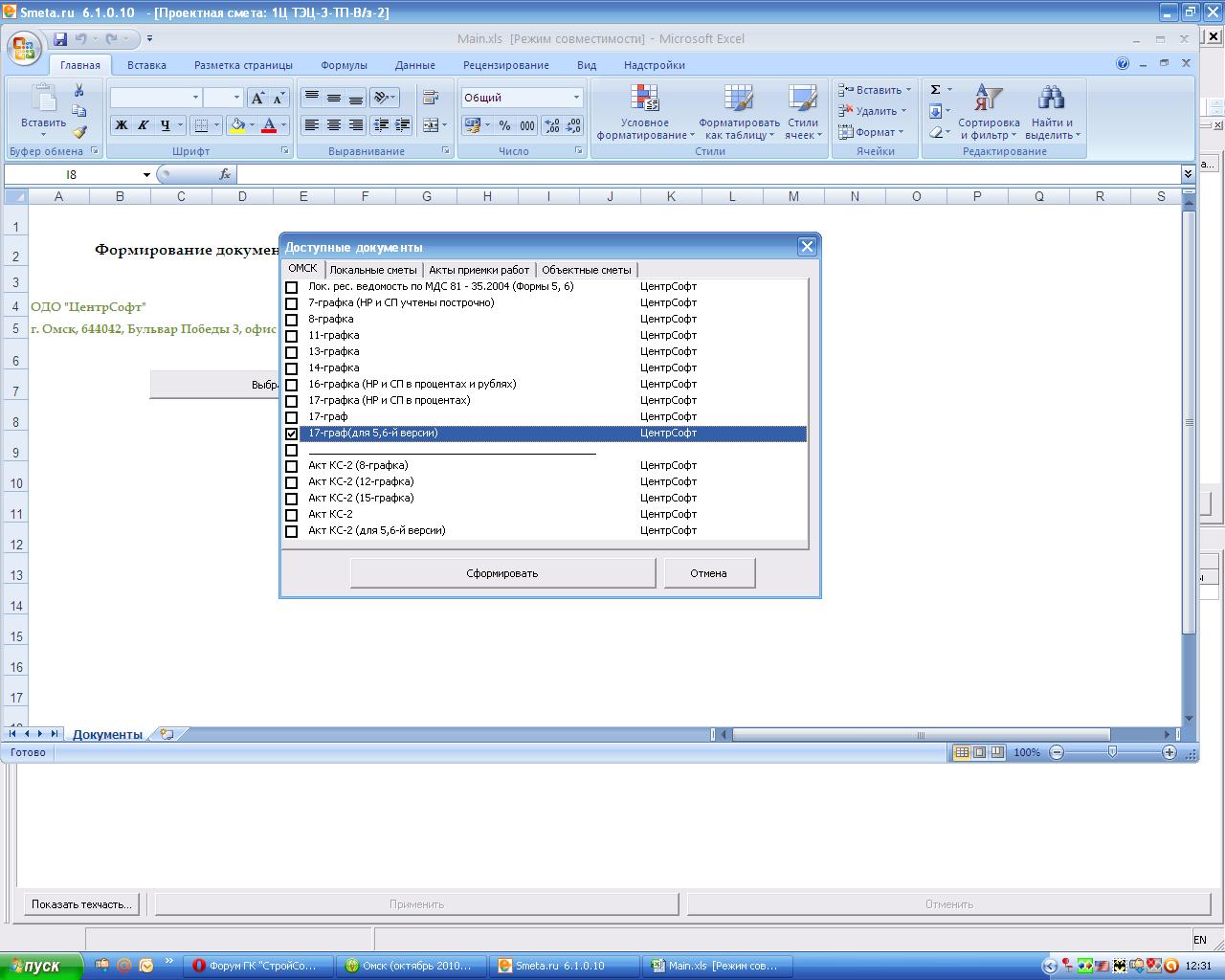Align text right in the ribbon
The image size is (1225, 980).
(x=356, y=125)
